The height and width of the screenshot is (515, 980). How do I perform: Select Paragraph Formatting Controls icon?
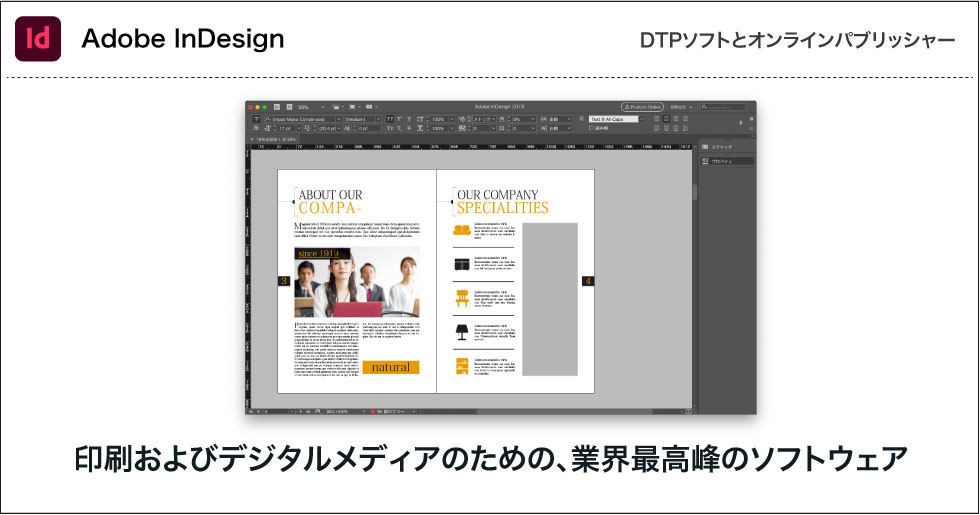(256, 128)
